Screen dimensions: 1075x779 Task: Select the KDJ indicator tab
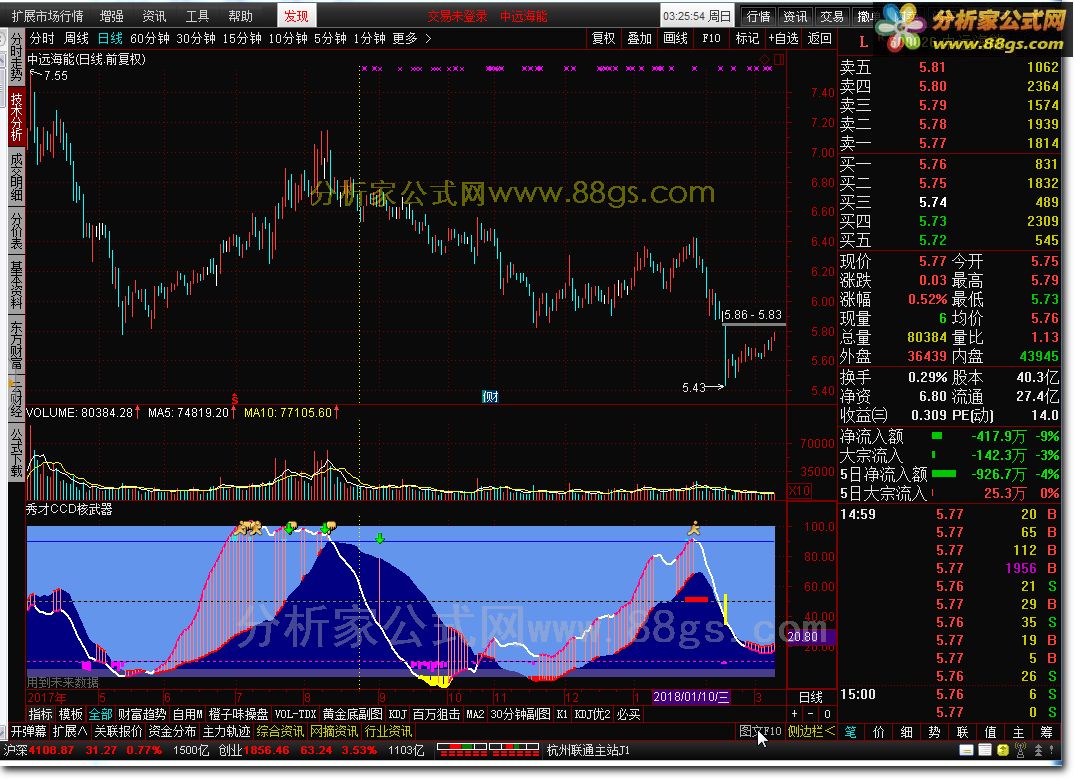coord(398,714)
